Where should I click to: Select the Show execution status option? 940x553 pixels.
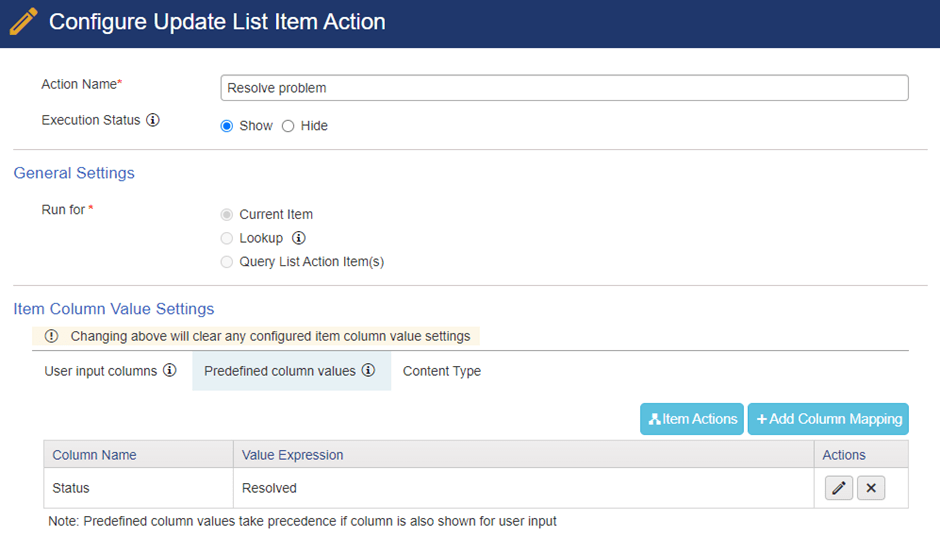pos(227,126)
